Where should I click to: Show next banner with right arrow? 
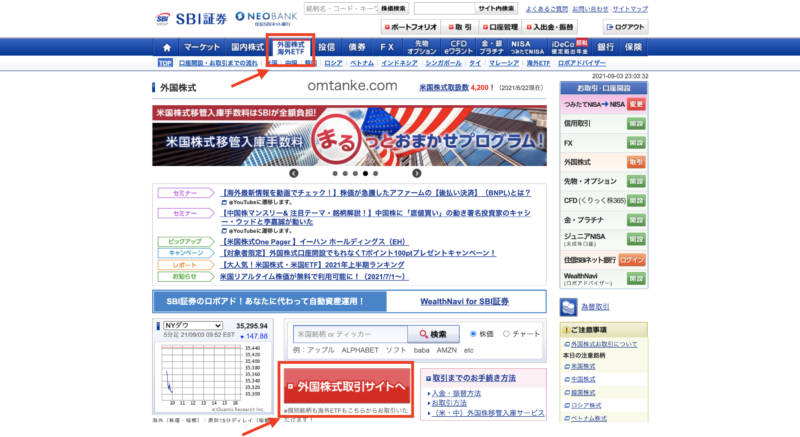pos(416,173)
